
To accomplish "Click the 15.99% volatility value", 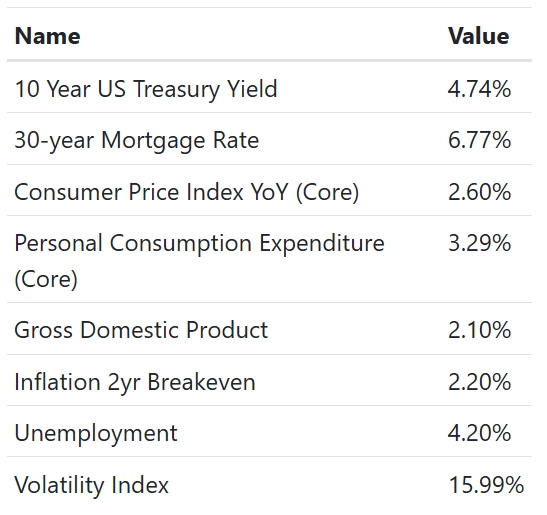I will point(486,485).
